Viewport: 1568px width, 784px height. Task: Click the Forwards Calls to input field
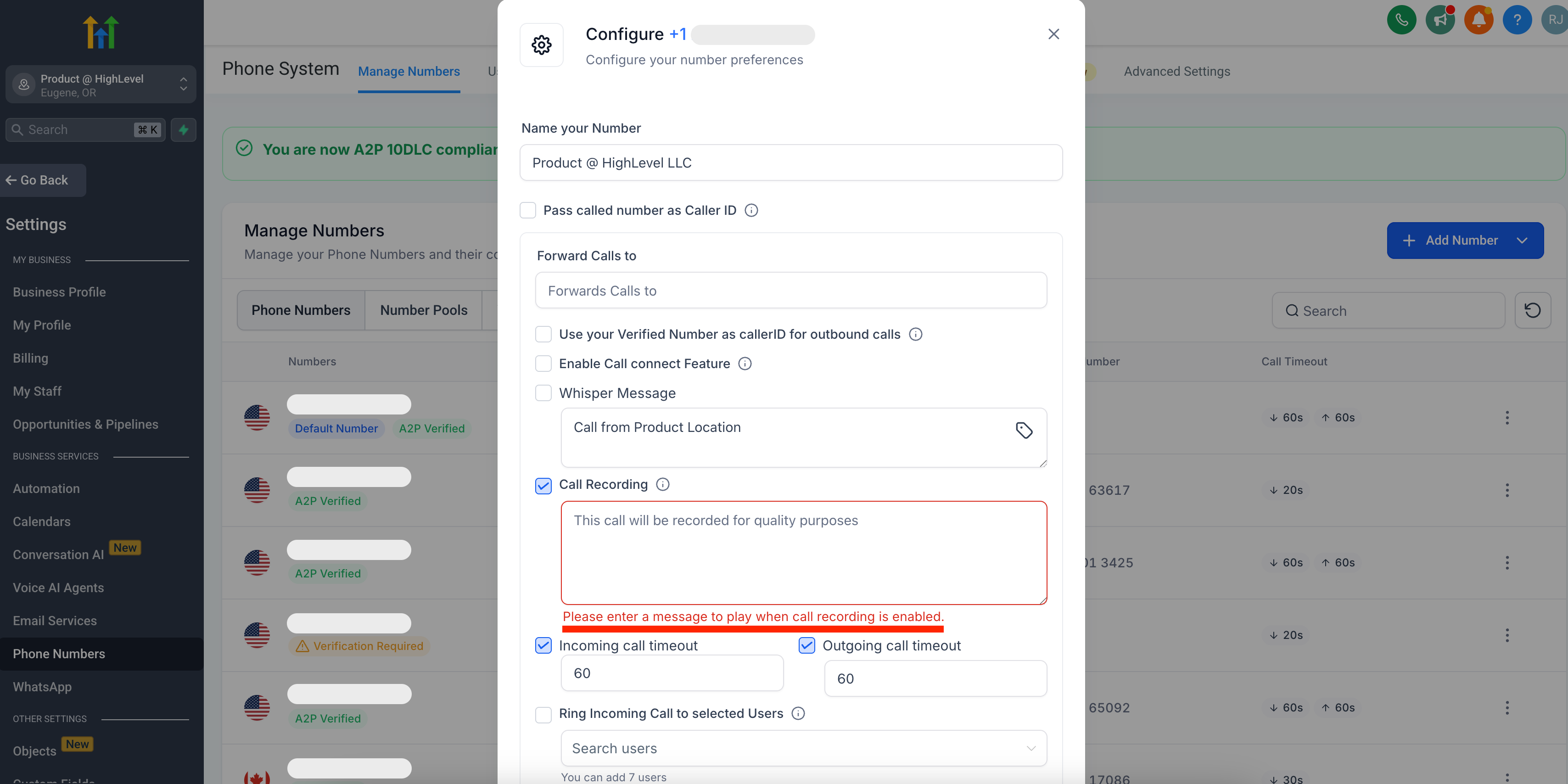[791, 291]
